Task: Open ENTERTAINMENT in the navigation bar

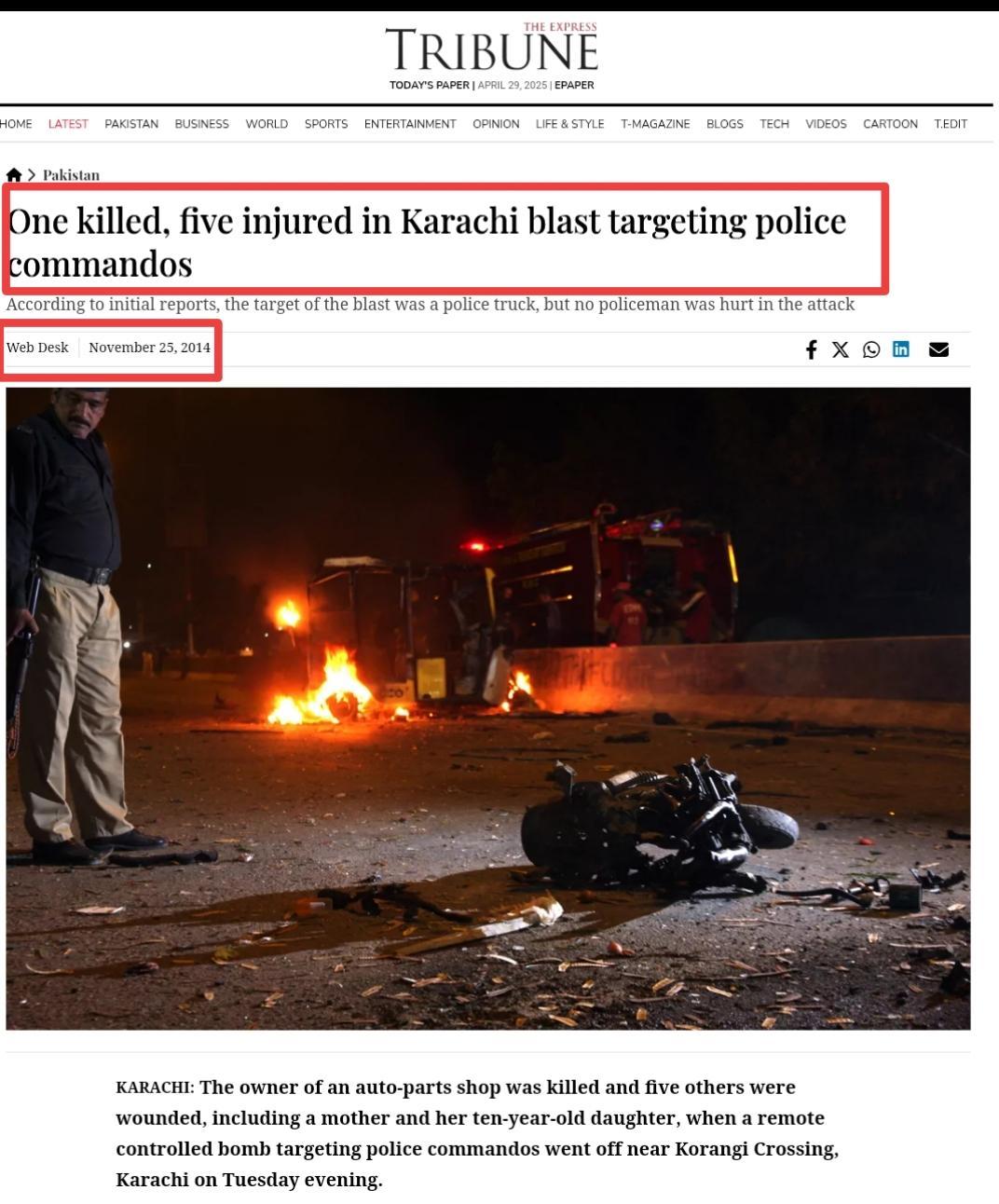Action: click(x=410, y=124)
